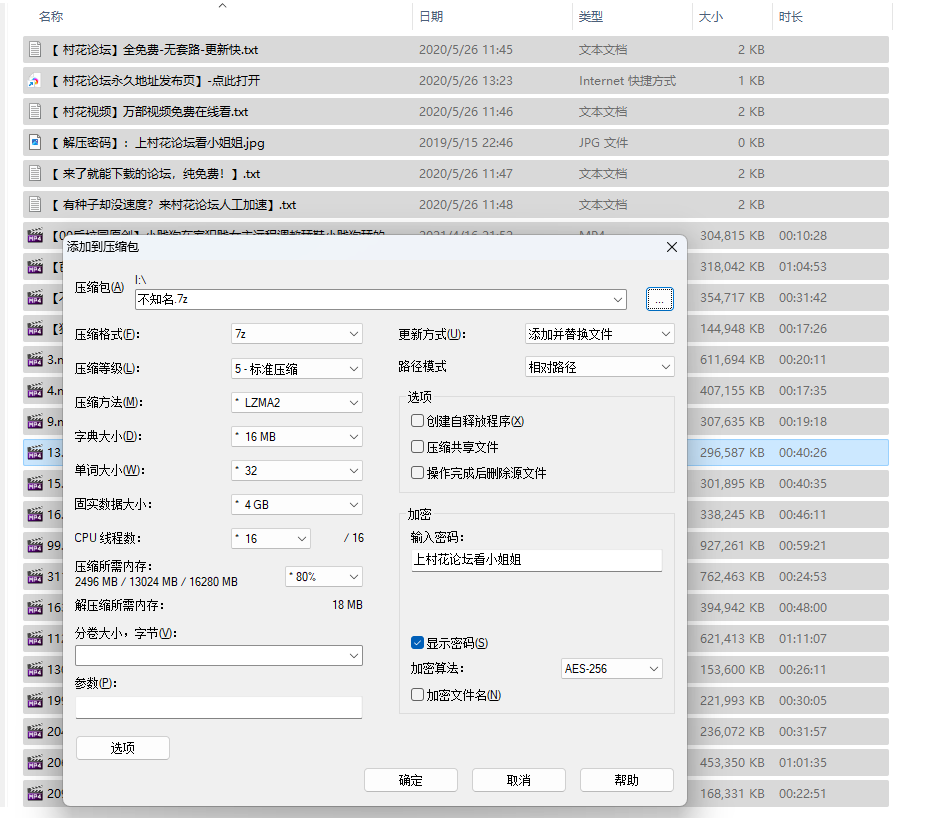Click the Internet shortcut icon in the file list

tap(35, 80)
